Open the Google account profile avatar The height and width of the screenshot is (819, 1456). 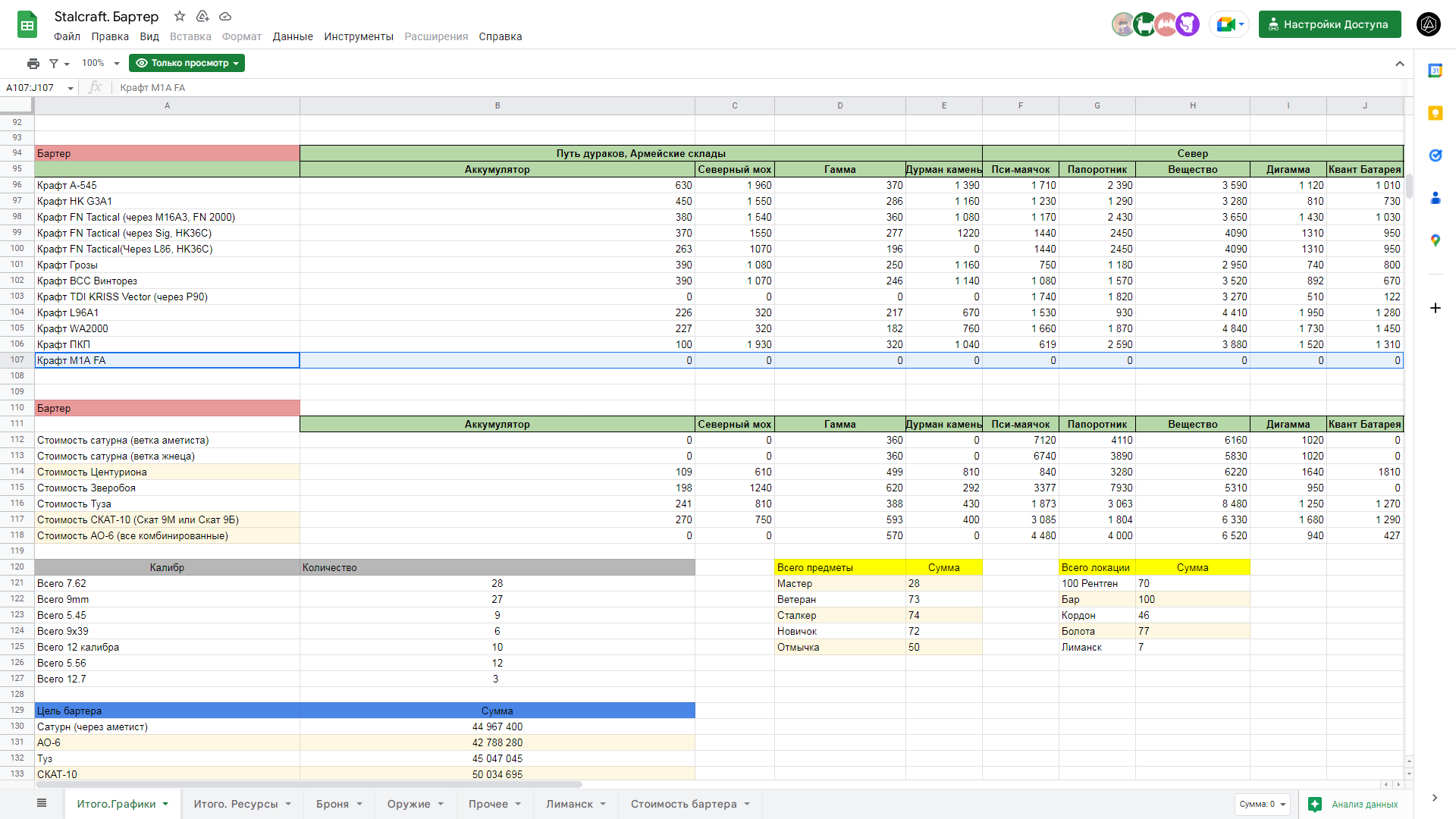click(x=1429, y=24)
